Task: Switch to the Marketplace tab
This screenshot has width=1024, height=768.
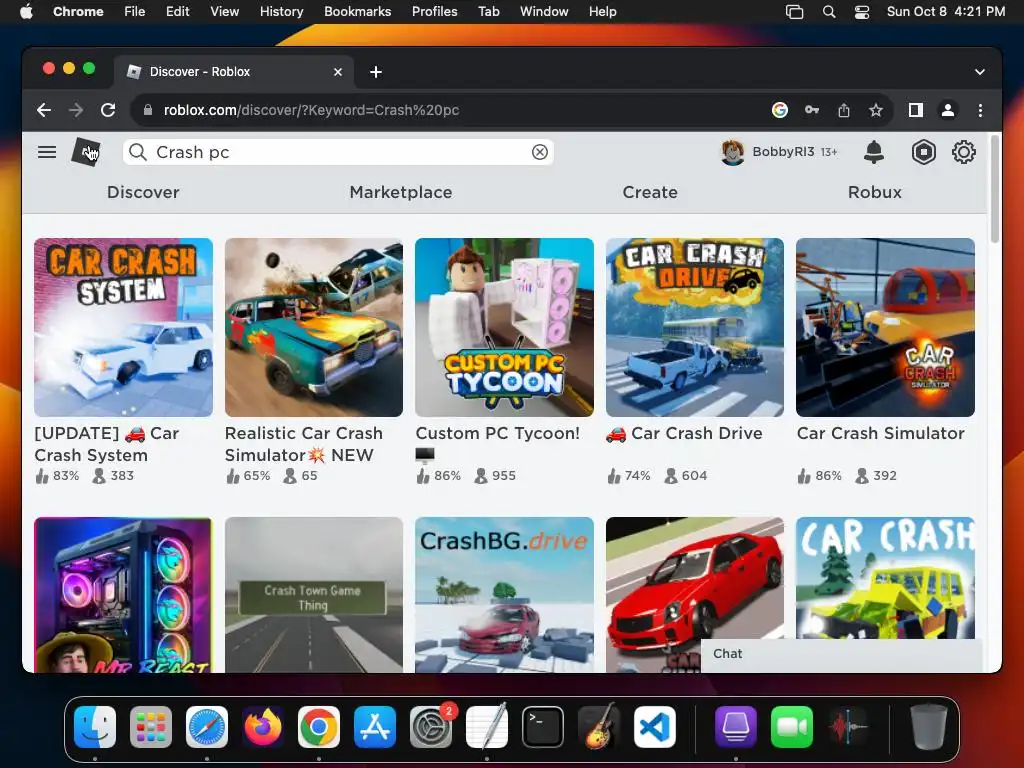Action: coord(400,192)
